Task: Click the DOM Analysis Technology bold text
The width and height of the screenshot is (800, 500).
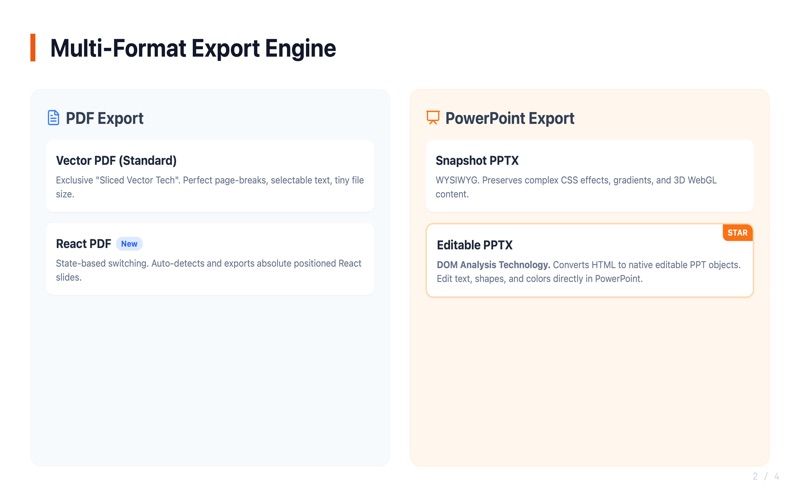Action: pyautogui.click(x=493, y=265)
